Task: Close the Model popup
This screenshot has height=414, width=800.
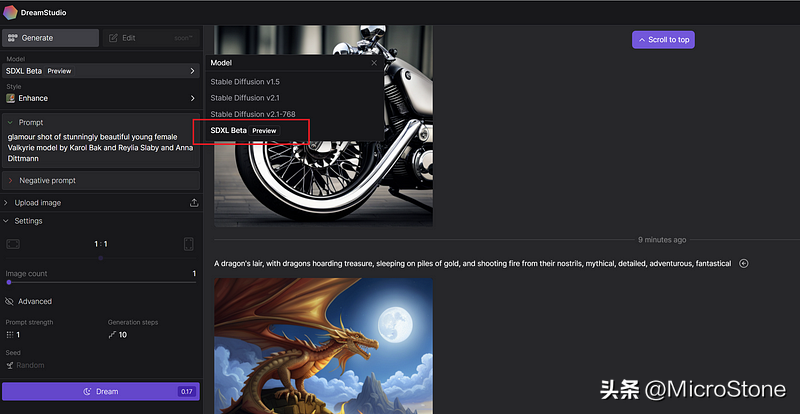Action: pyautogui.click(x=374, y=63)
